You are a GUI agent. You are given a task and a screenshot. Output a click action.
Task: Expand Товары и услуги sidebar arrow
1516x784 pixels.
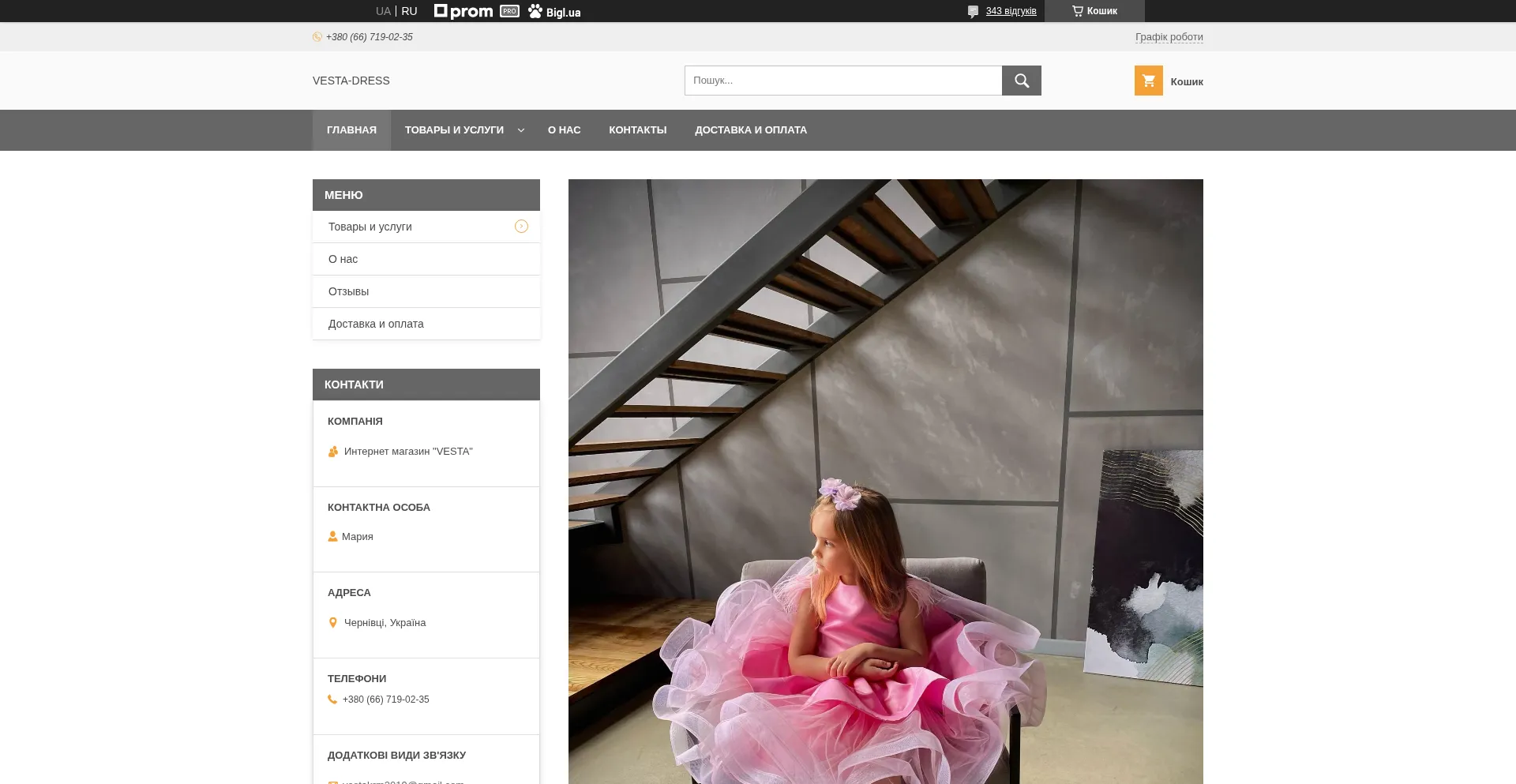pyautogui.click(x=521, y=227)
